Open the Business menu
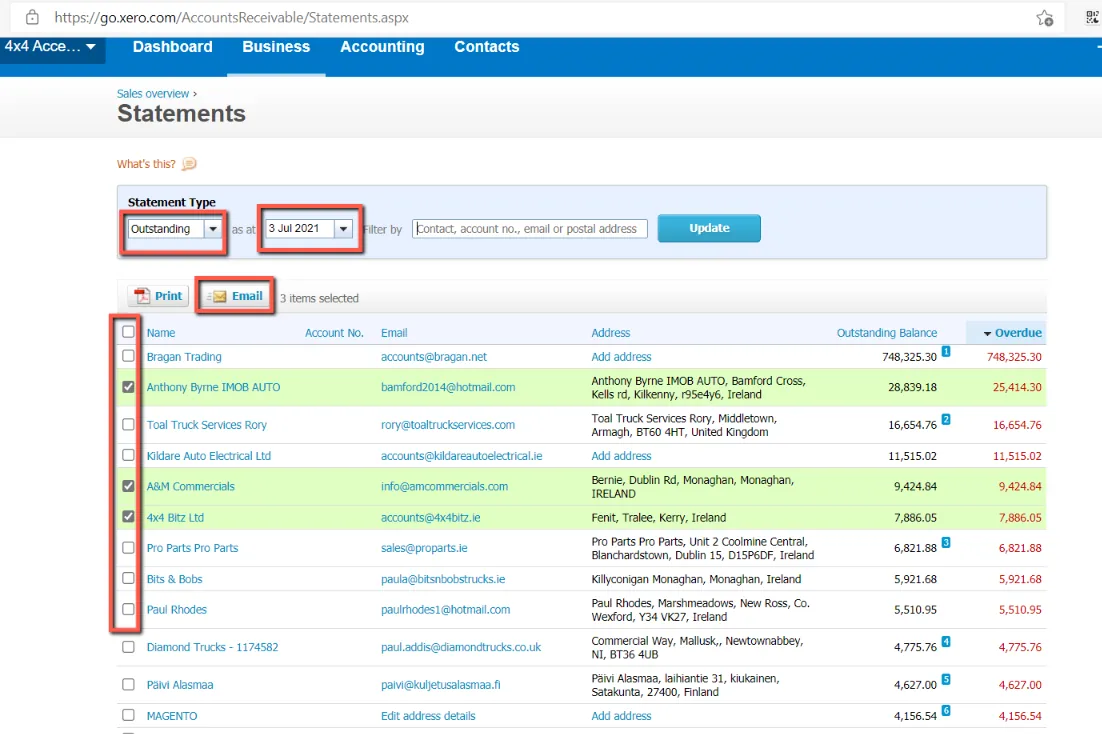 [x=276, y=47]
